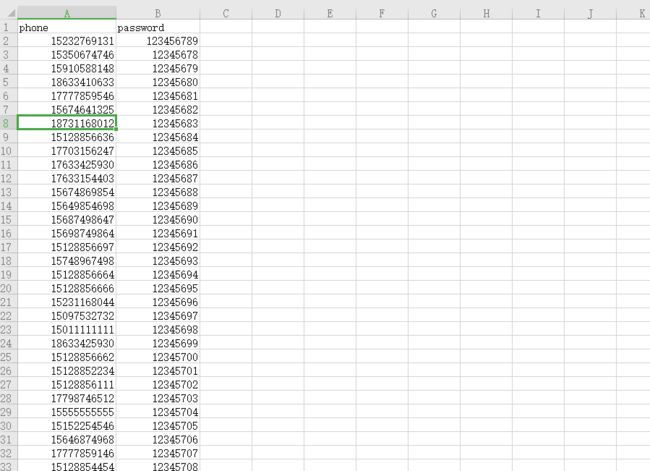Select cell with 15555555555
The width and height of the screenshot is (650, 471).
pos(67,412)
